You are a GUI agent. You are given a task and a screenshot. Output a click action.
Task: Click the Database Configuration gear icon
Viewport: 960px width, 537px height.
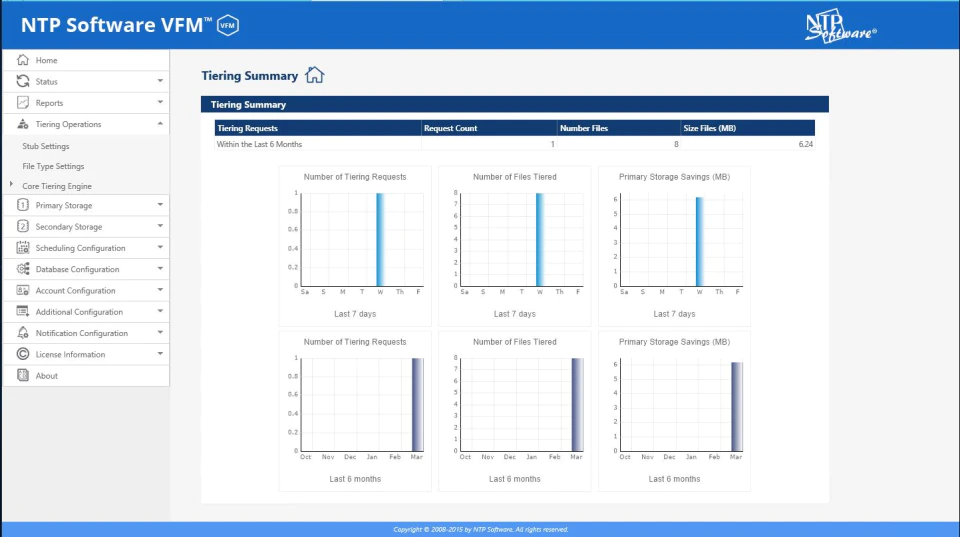pos(23,269)
